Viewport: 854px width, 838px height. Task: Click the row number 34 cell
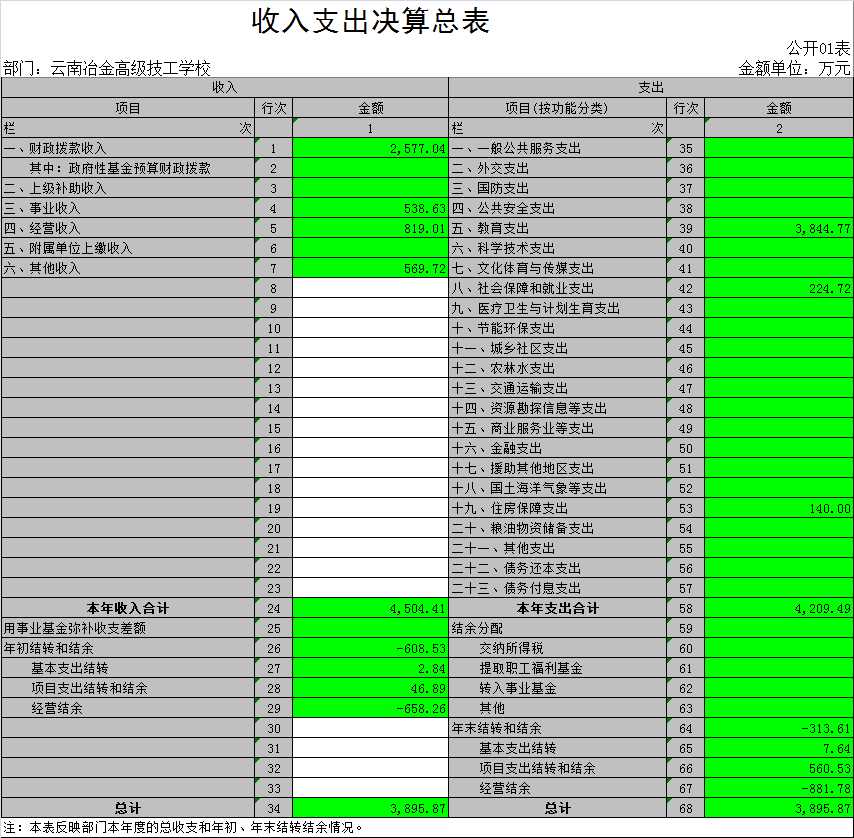point(273,809)
